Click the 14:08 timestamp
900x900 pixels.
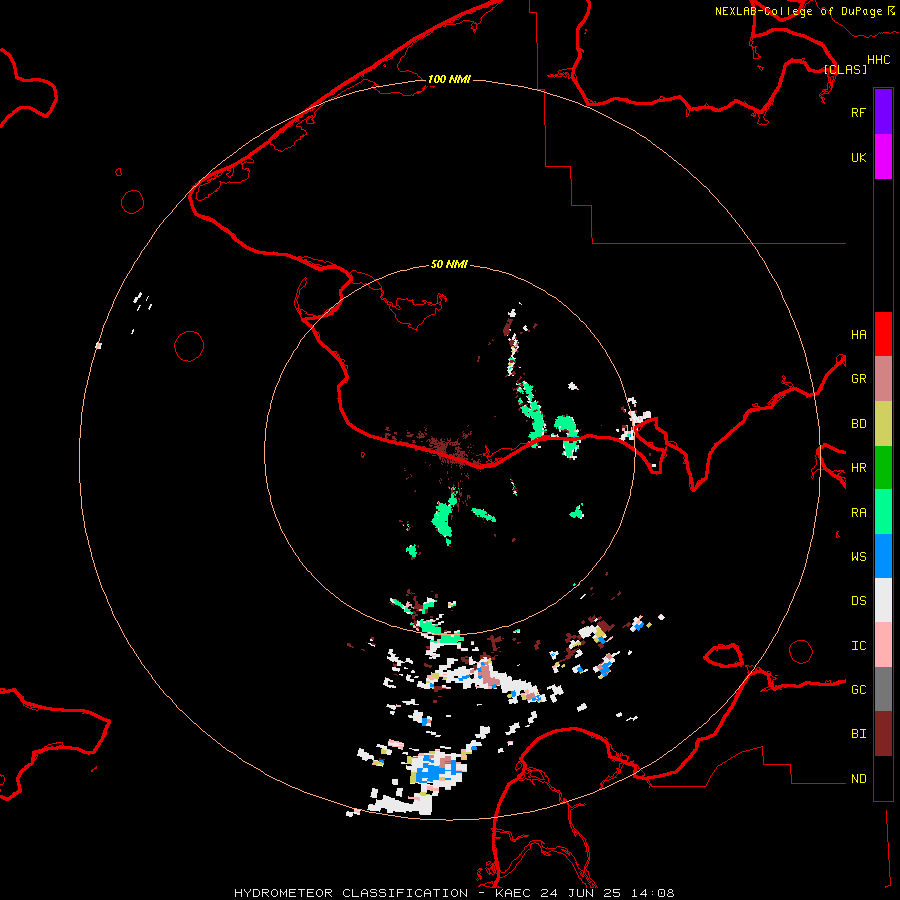click(652, 893)
